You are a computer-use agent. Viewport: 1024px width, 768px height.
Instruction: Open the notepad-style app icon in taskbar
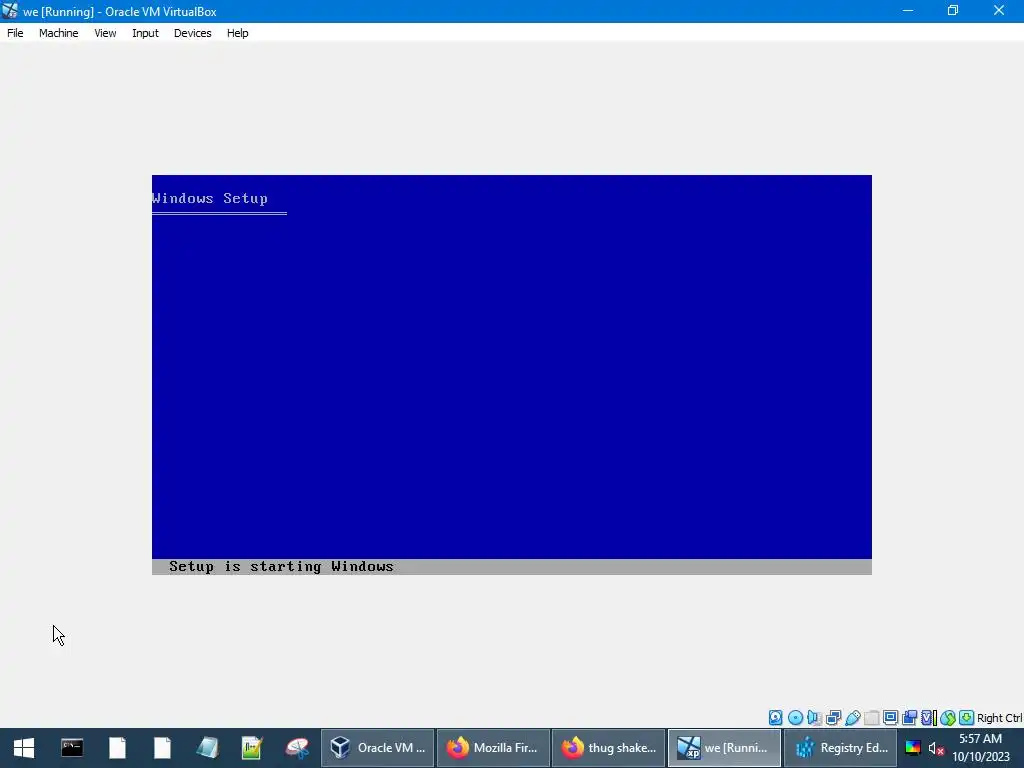[207, 748]
